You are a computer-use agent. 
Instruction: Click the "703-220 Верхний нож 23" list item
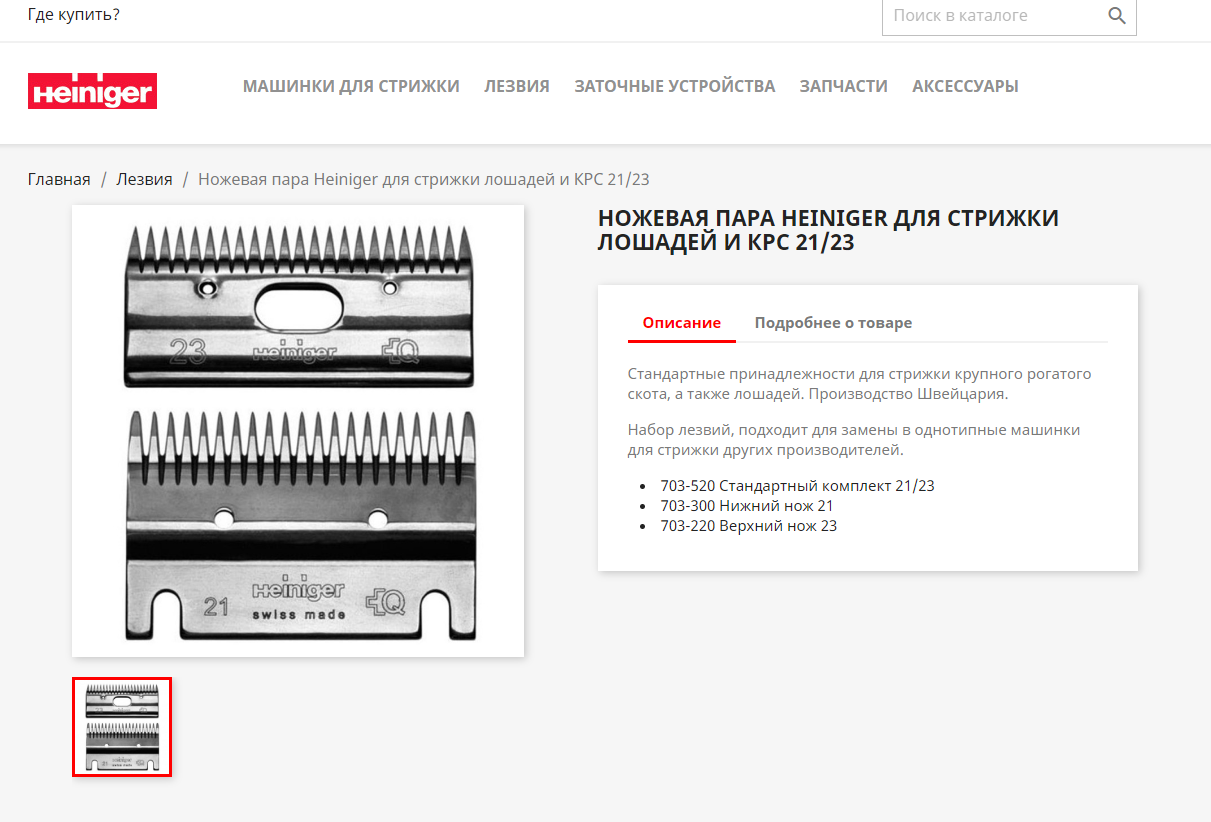coord(748,526)
